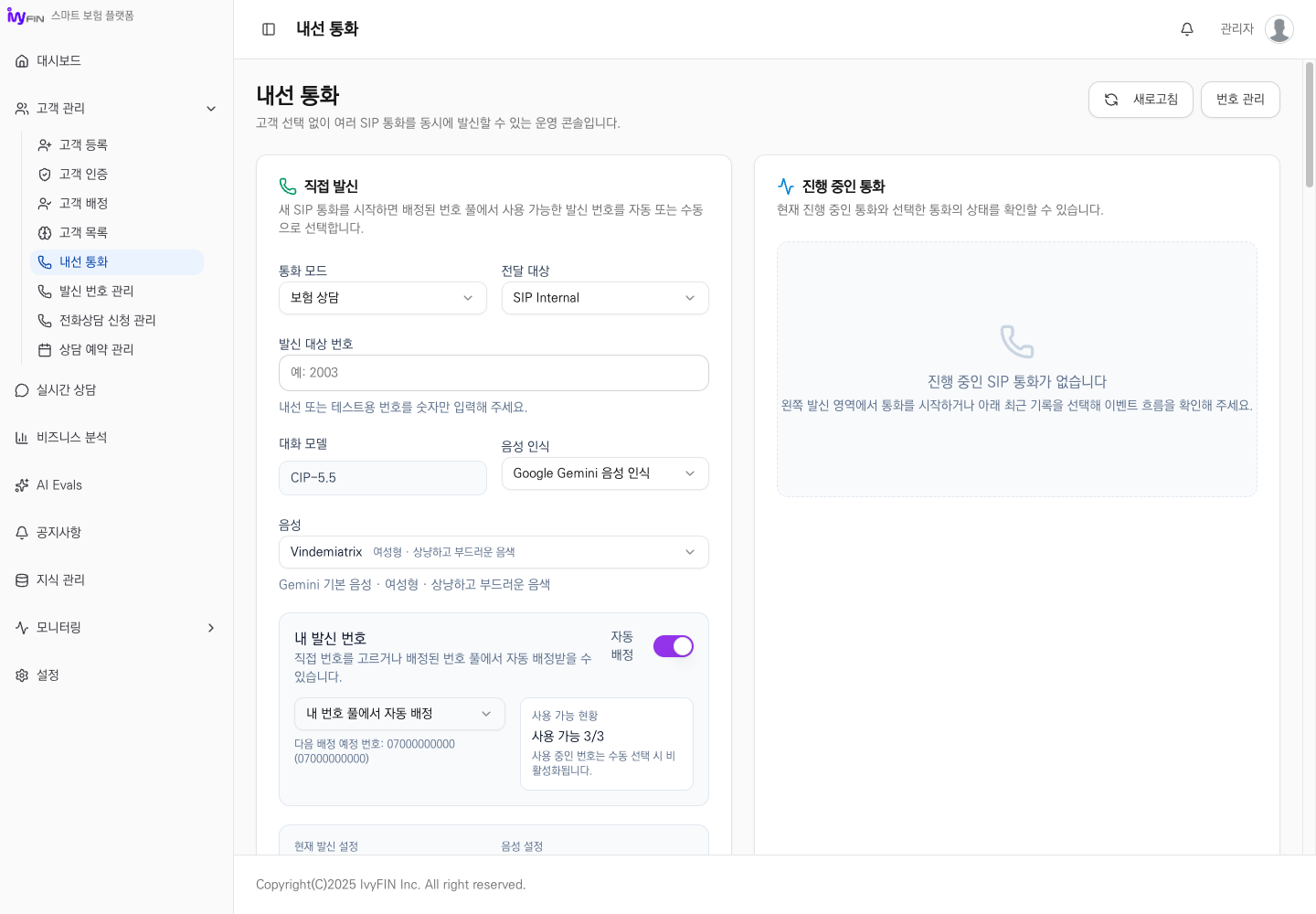Click the 내선 통화 phone icon in sidebar
Image resolution: width=1316 pixels, height=914 pixels.
coord(45,262)
